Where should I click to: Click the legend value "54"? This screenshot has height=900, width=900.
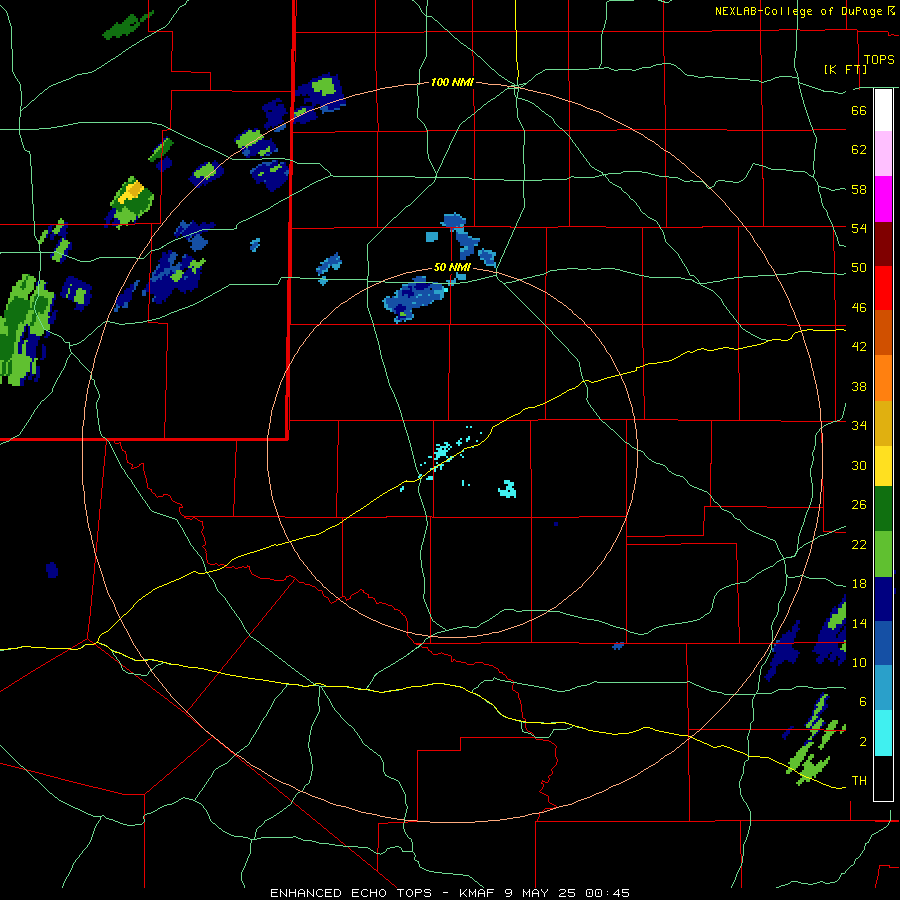click(859, 228)
